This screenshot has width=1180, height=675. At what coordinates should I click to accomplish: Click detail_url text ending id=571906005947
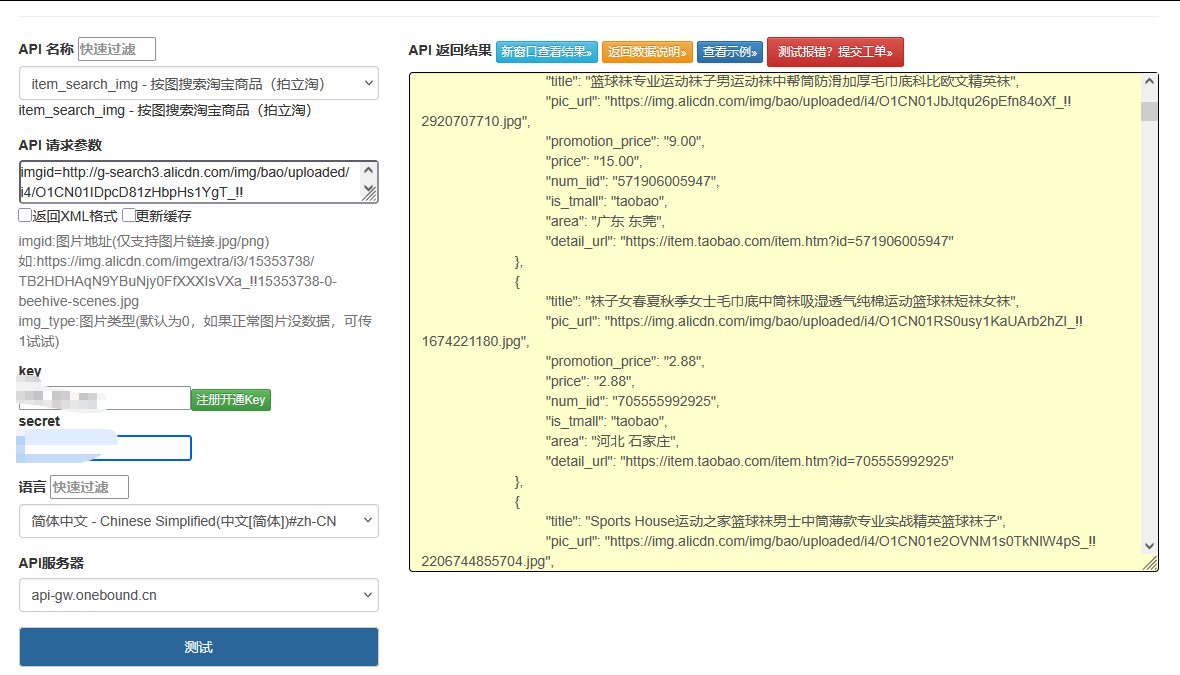[x=750, y=242]
